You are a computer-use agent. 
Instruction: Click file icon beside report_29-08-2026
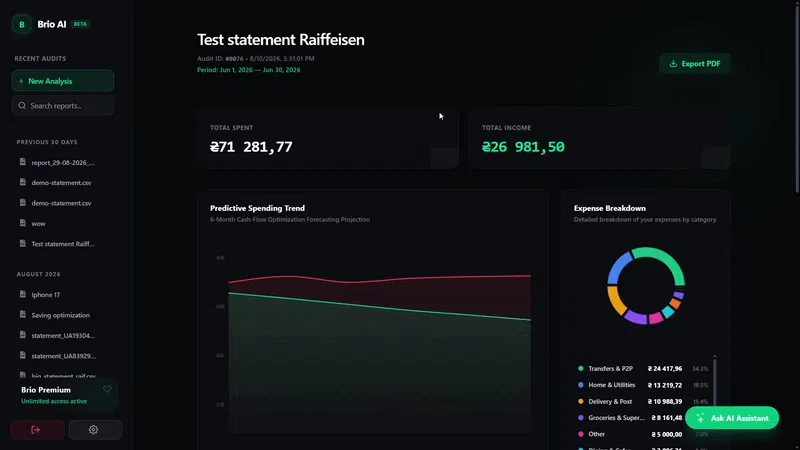tap(22, 162)
